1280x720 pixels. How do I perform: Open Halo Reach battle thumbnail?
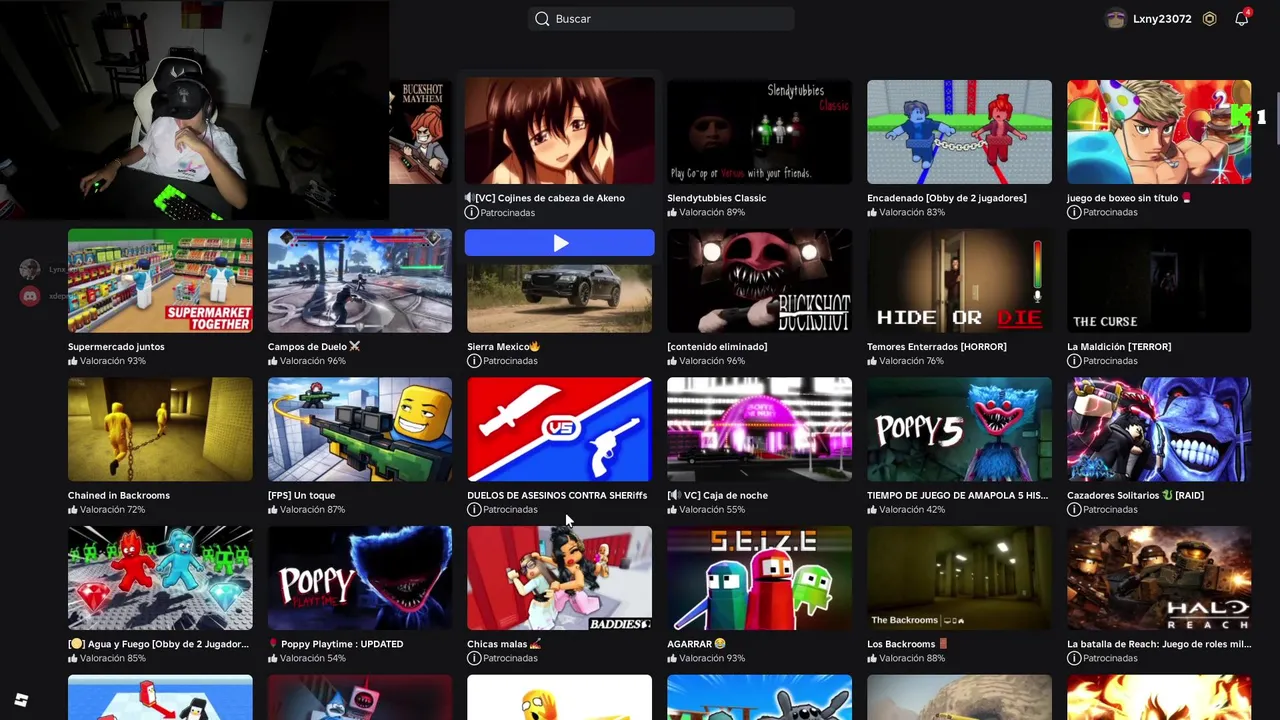coord(1159,578)
